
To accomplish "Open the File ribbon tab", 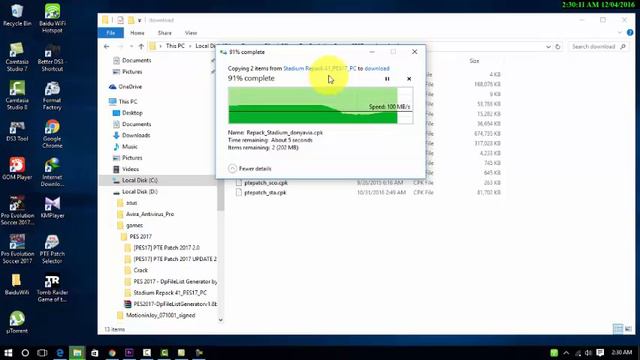I will [x=111, y=33].
